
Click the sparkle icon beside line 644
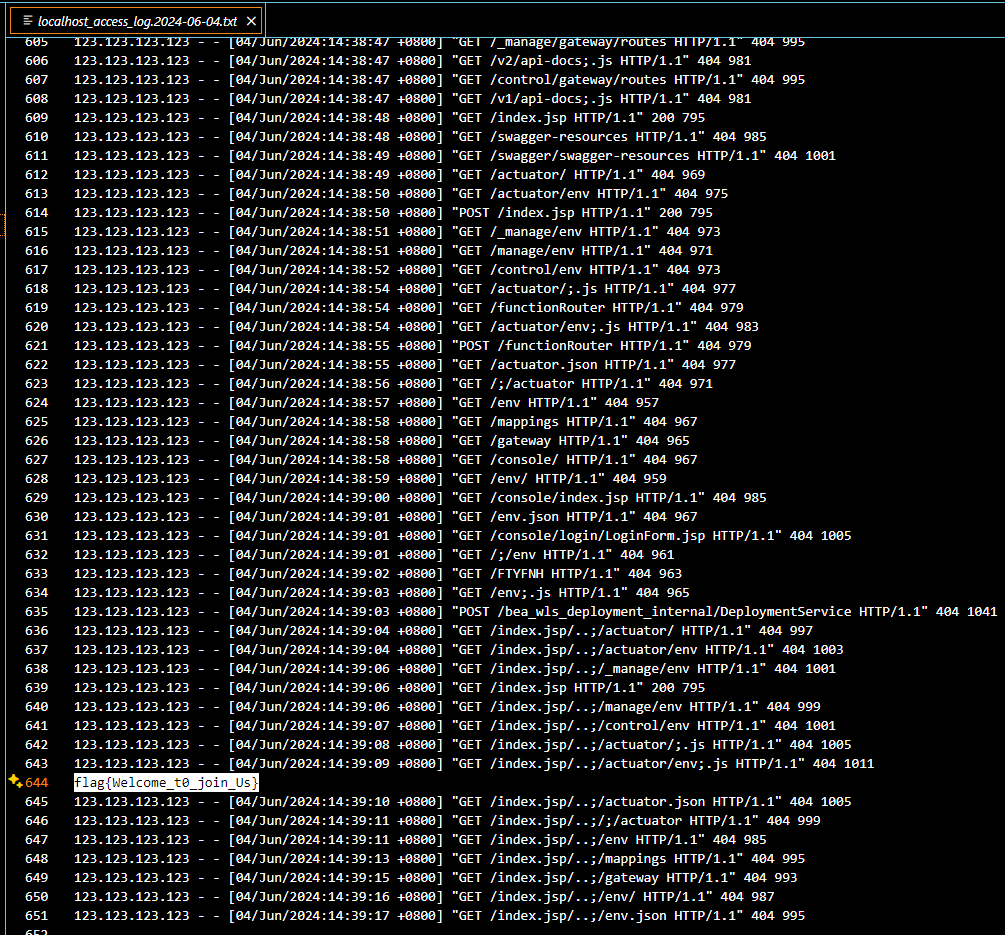point(15,782)
